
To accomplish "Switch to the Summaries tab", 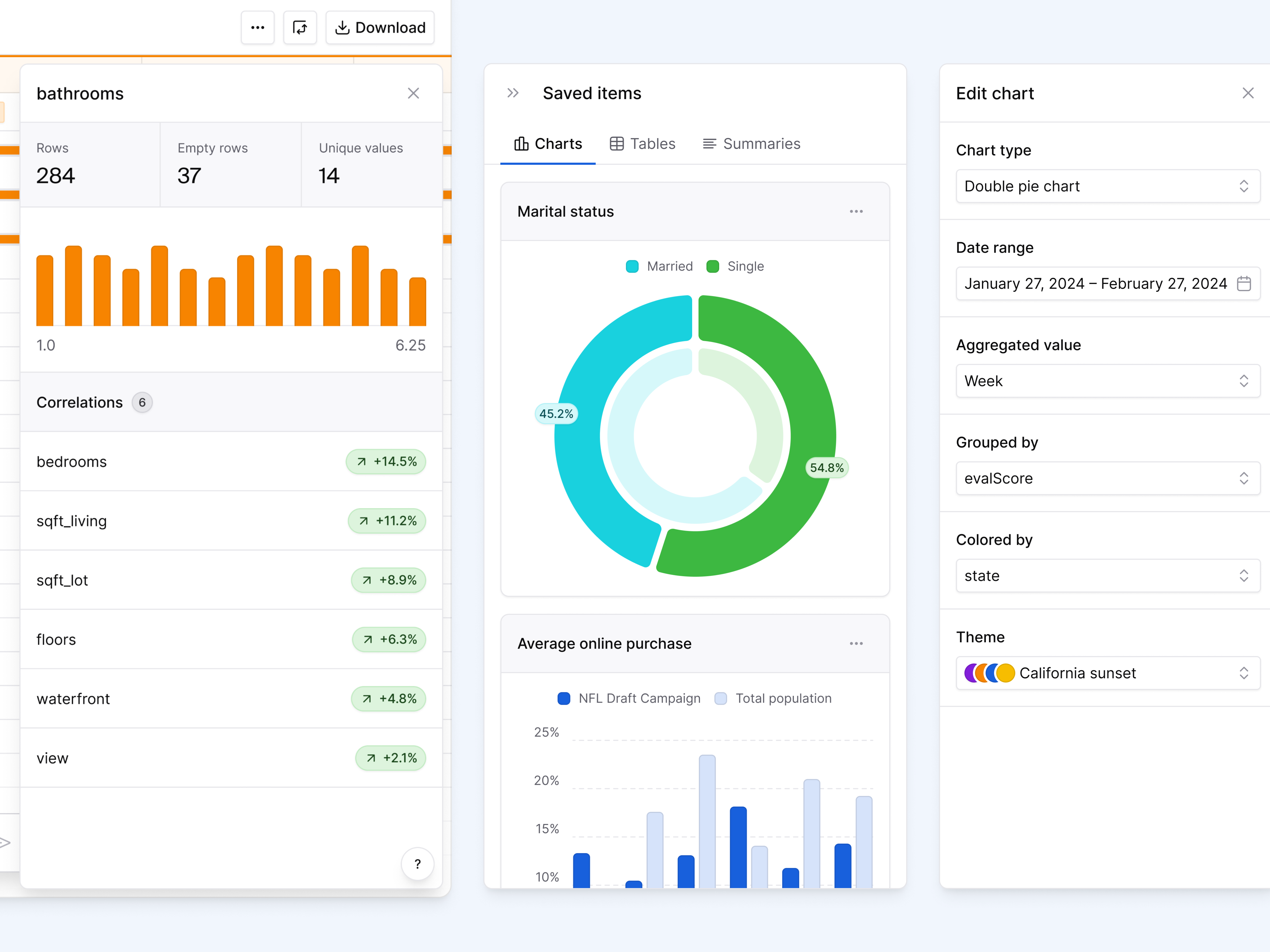I will click(751, 143).
